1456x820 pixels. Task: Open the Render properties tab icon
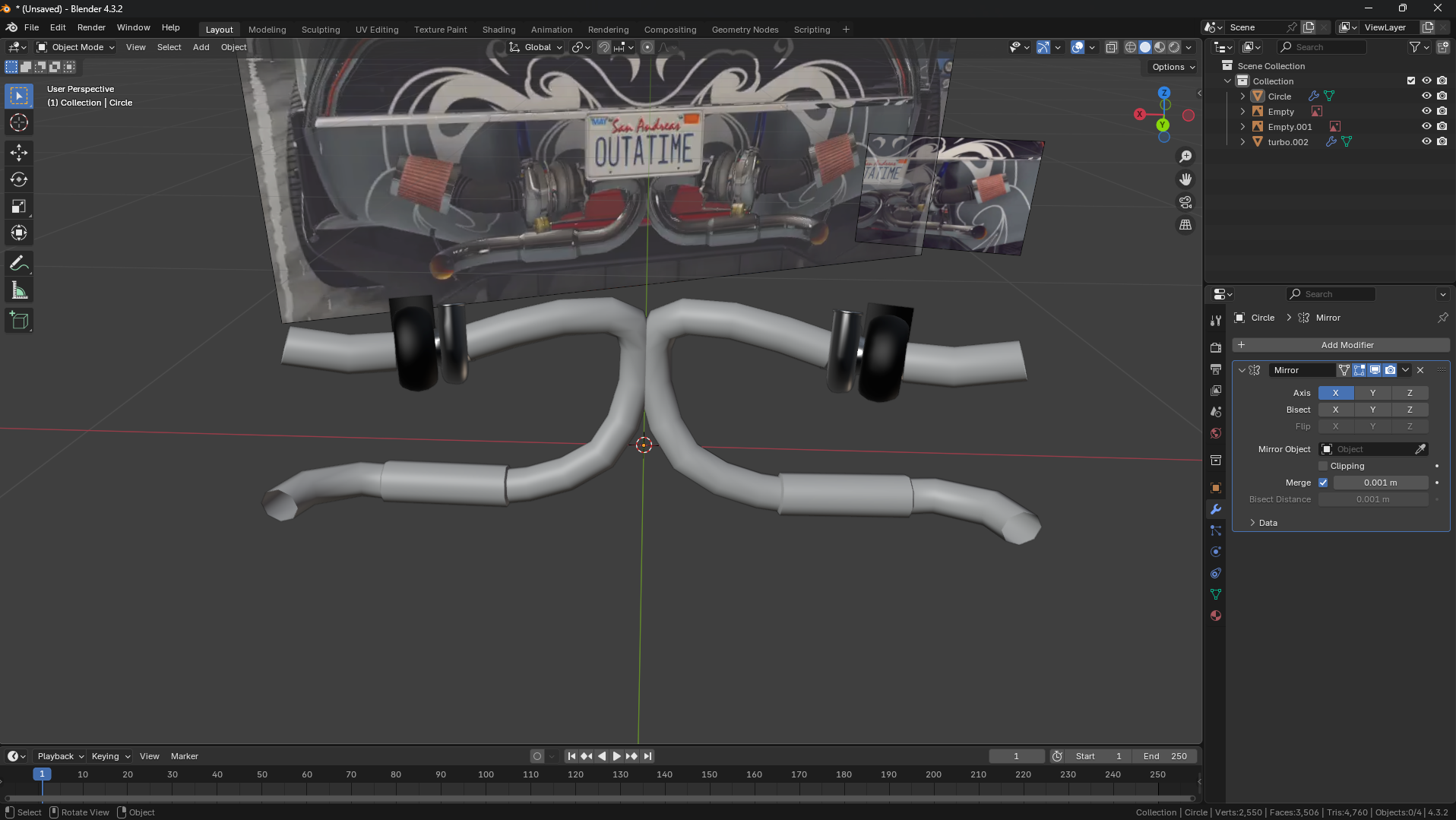coord(1216,347)
